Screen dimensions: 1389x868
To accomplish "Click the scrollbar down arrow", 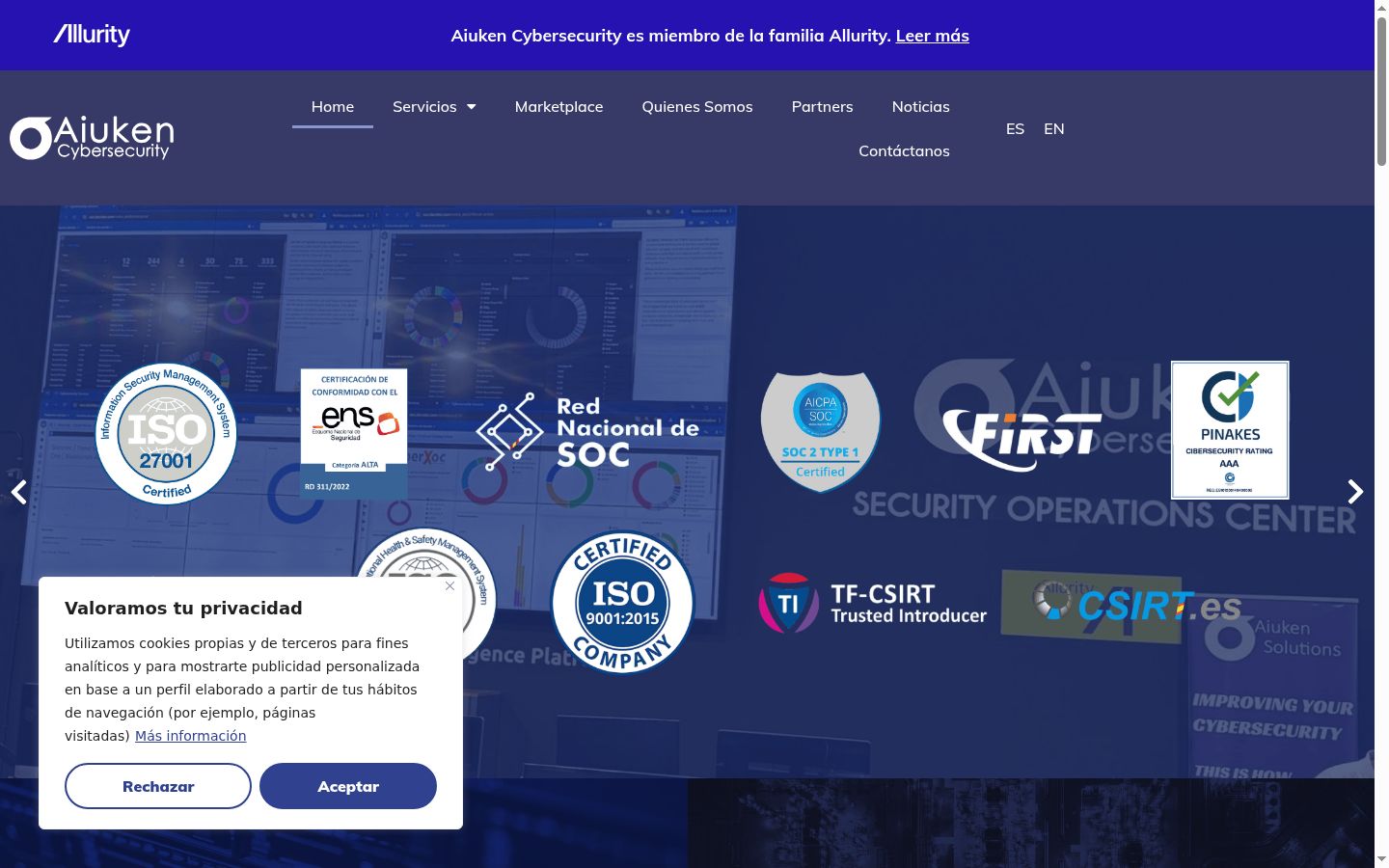I will click(1381, 859).
